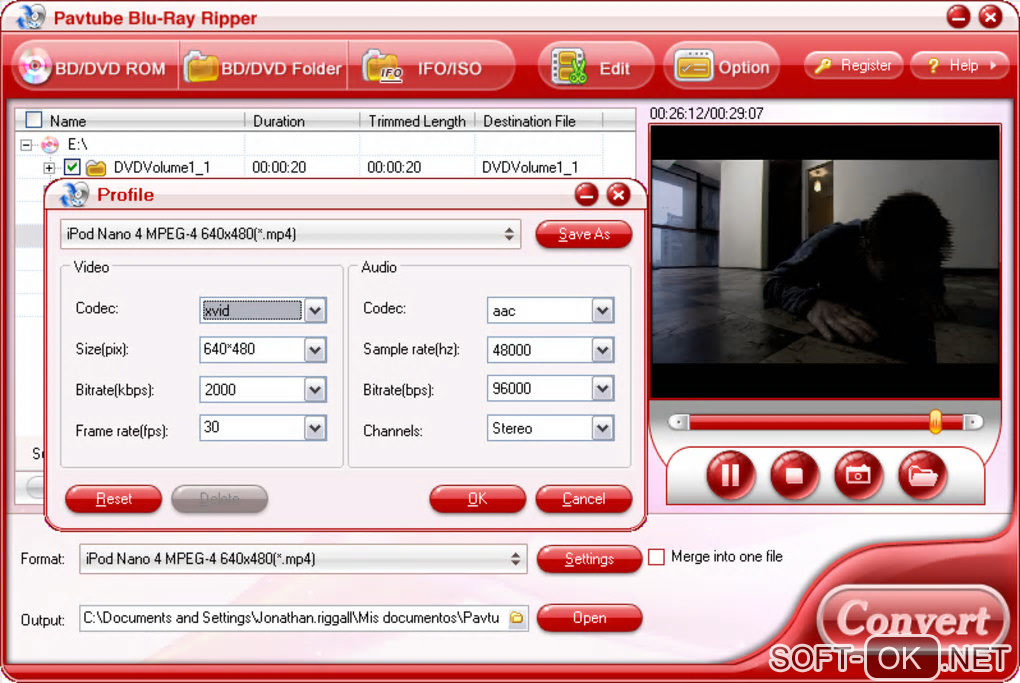Viewport: 1020px width, 683px height.
Task: Open the Profile preset dropdown
Action: click(x=290, y=234)
